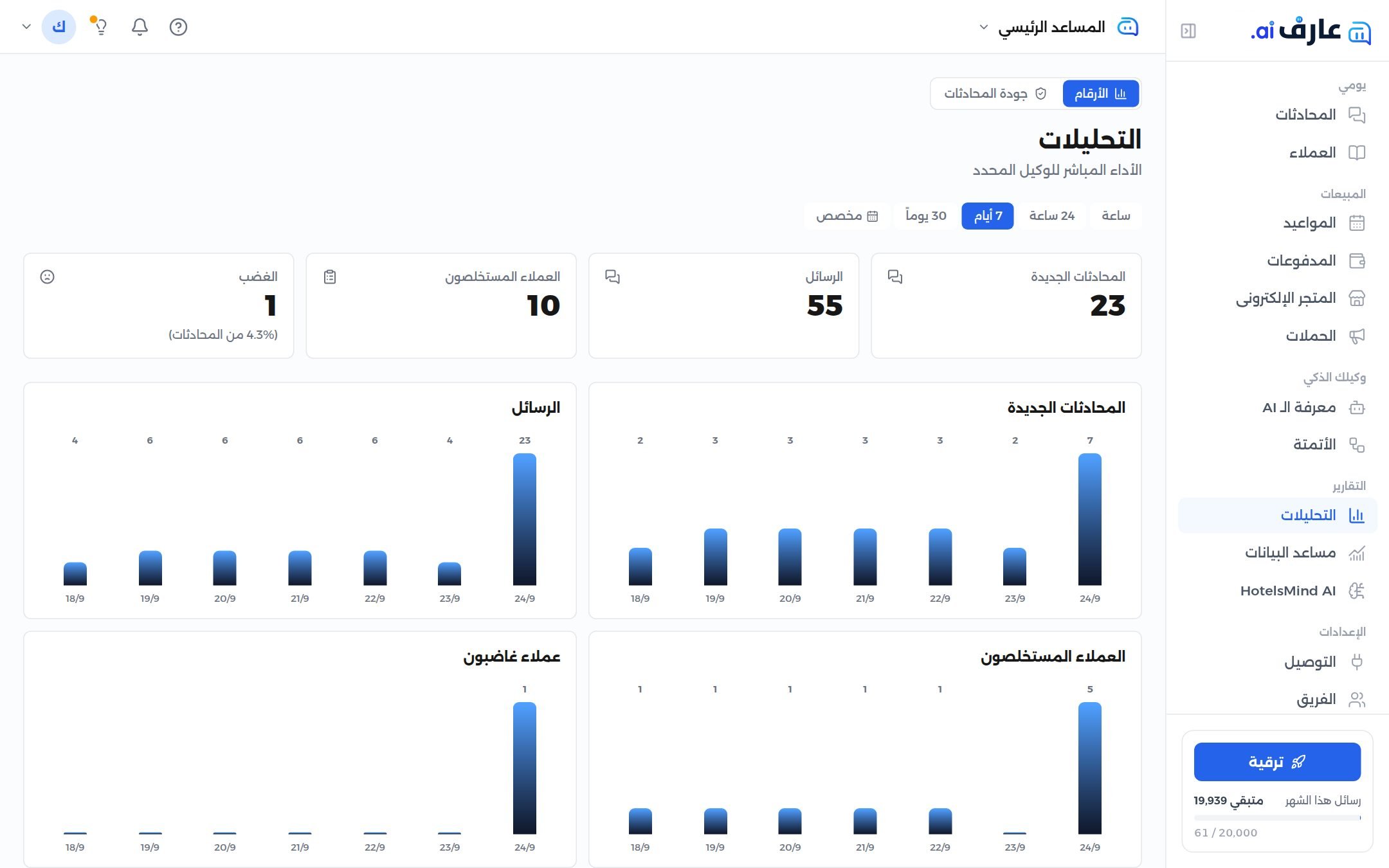This screenshot has width=1389, height=868.
Task: Select the 30 يوماً time range
Action: click(925, 216)
